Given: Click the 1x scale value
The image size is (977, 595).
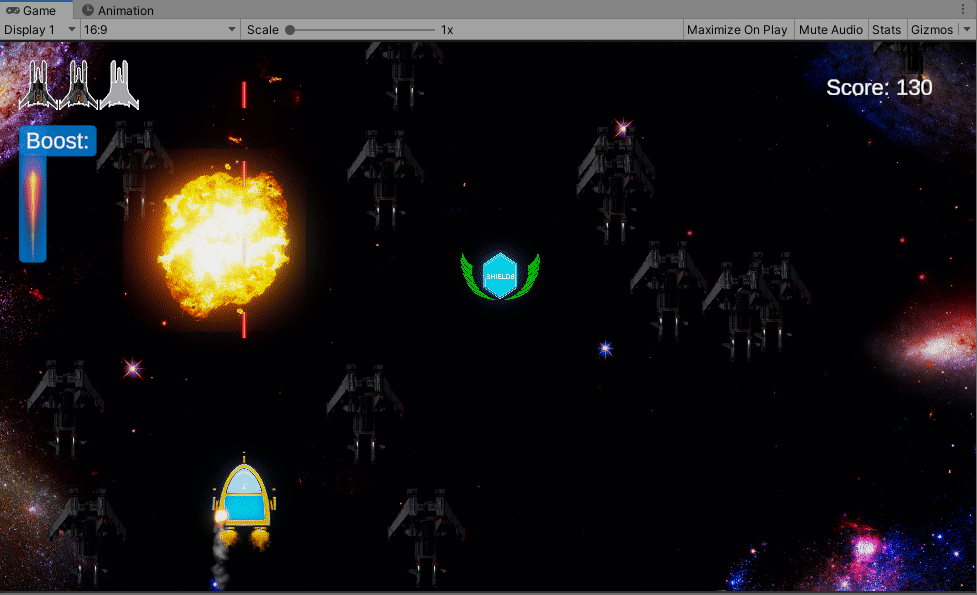Looking at the screenshot, I should pos(447,30).
